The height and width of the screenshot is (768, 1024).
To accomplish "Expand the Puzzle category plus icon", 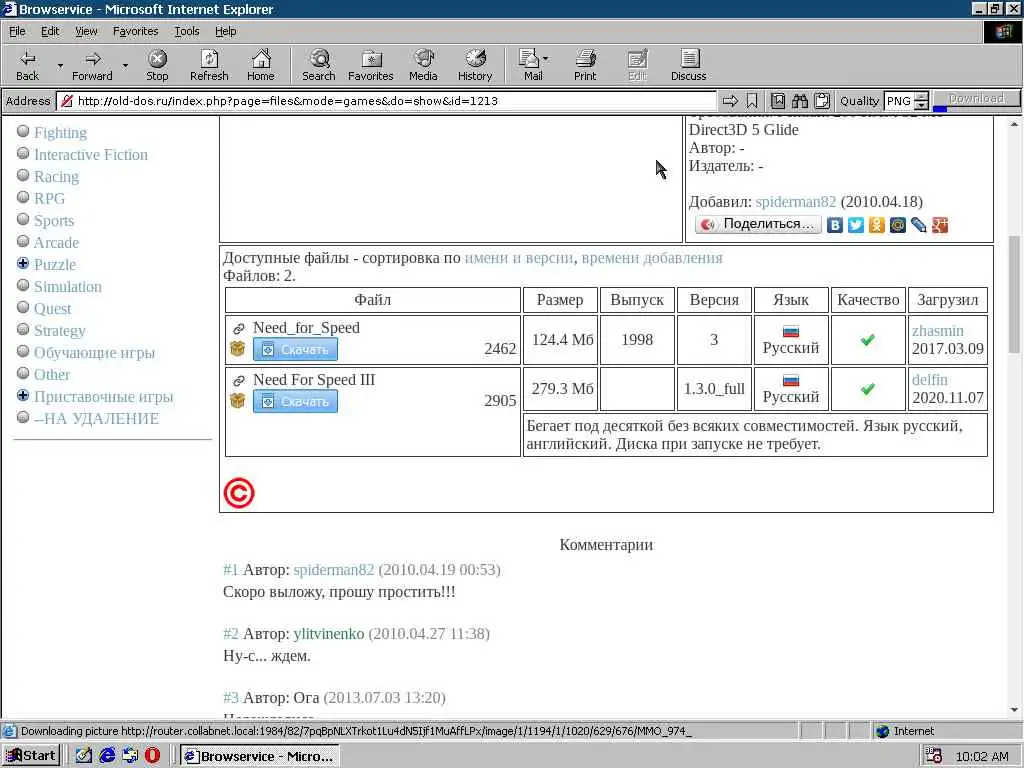I will (23, 263).
